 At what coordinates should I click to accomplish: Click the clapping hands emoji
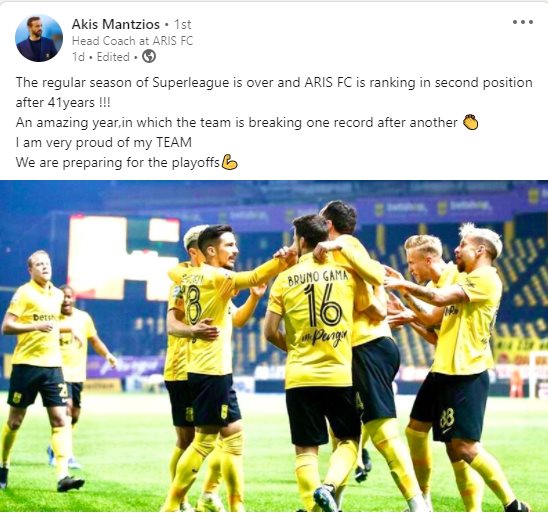pyautogui.click(x=470, y=123)
